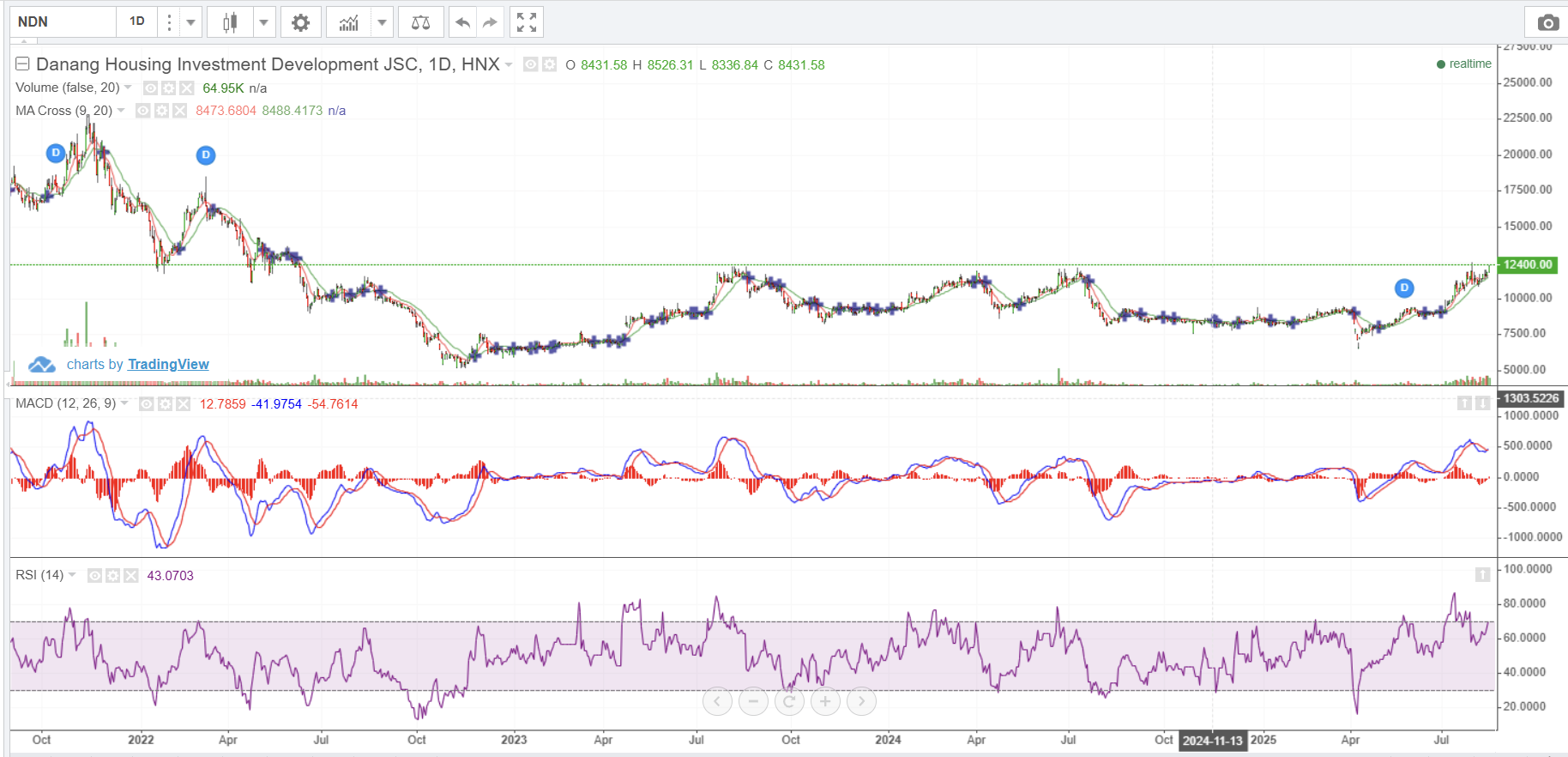Open the candlestick chart style button

pyautogui.click(x=230, y=22)
